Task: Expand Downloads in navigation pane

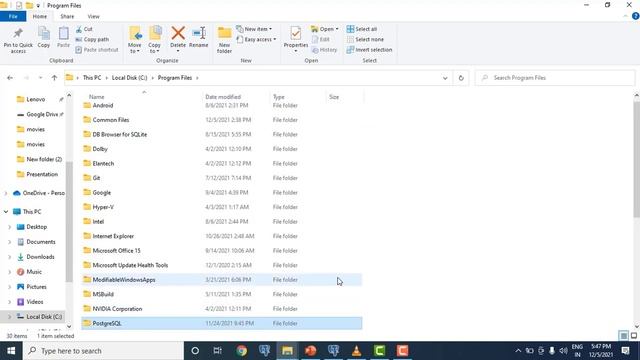Action: (x=9, y=257)
